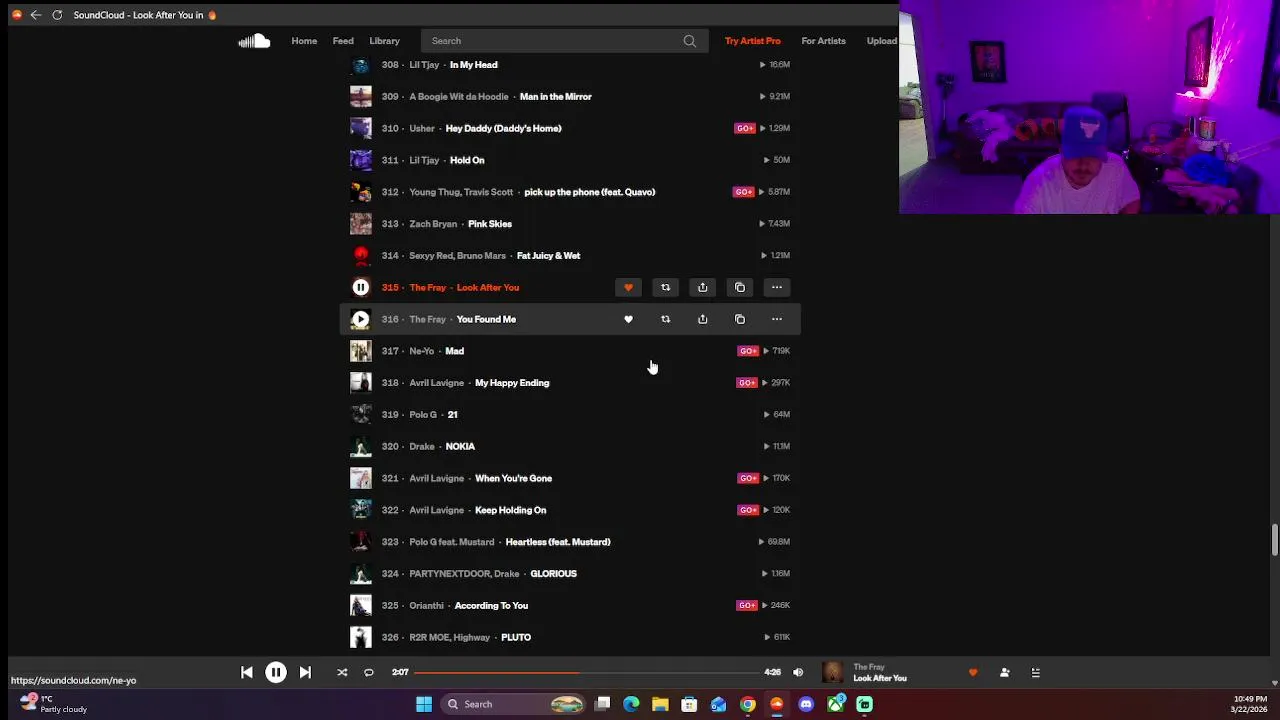Open NOKIA track by Drake
1280x720 pixels.
pos(460,447)
